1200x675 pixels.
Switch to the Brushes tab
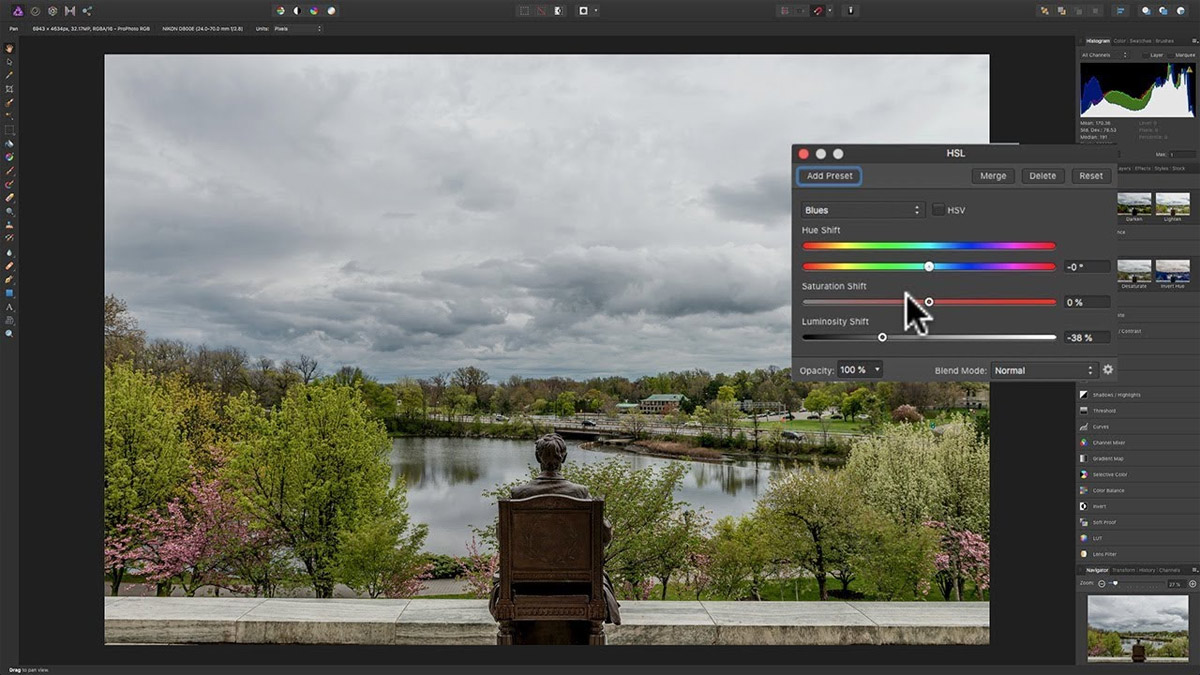1164,41
